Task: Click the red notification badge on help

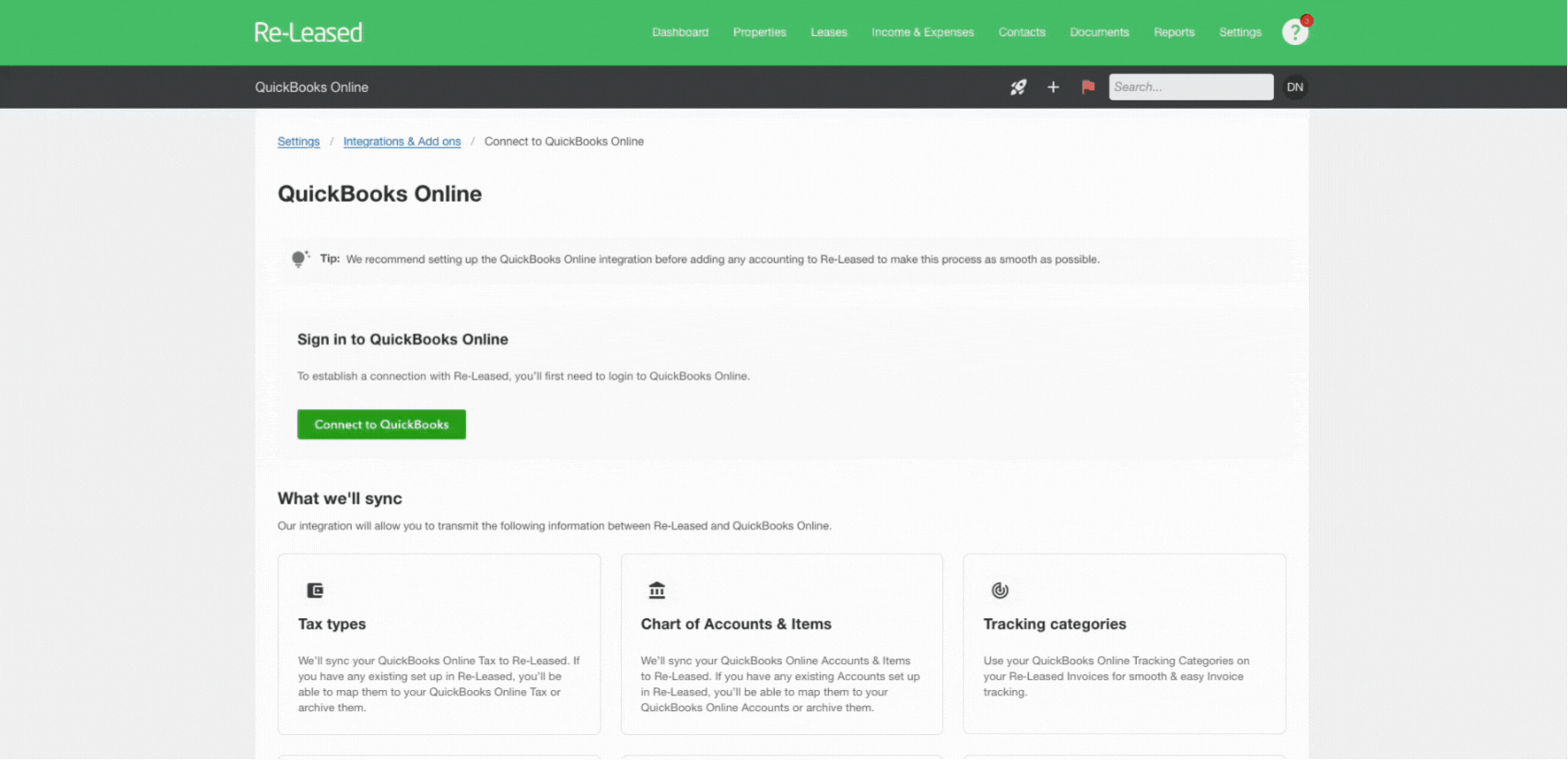Action: tap(1306, 20)
